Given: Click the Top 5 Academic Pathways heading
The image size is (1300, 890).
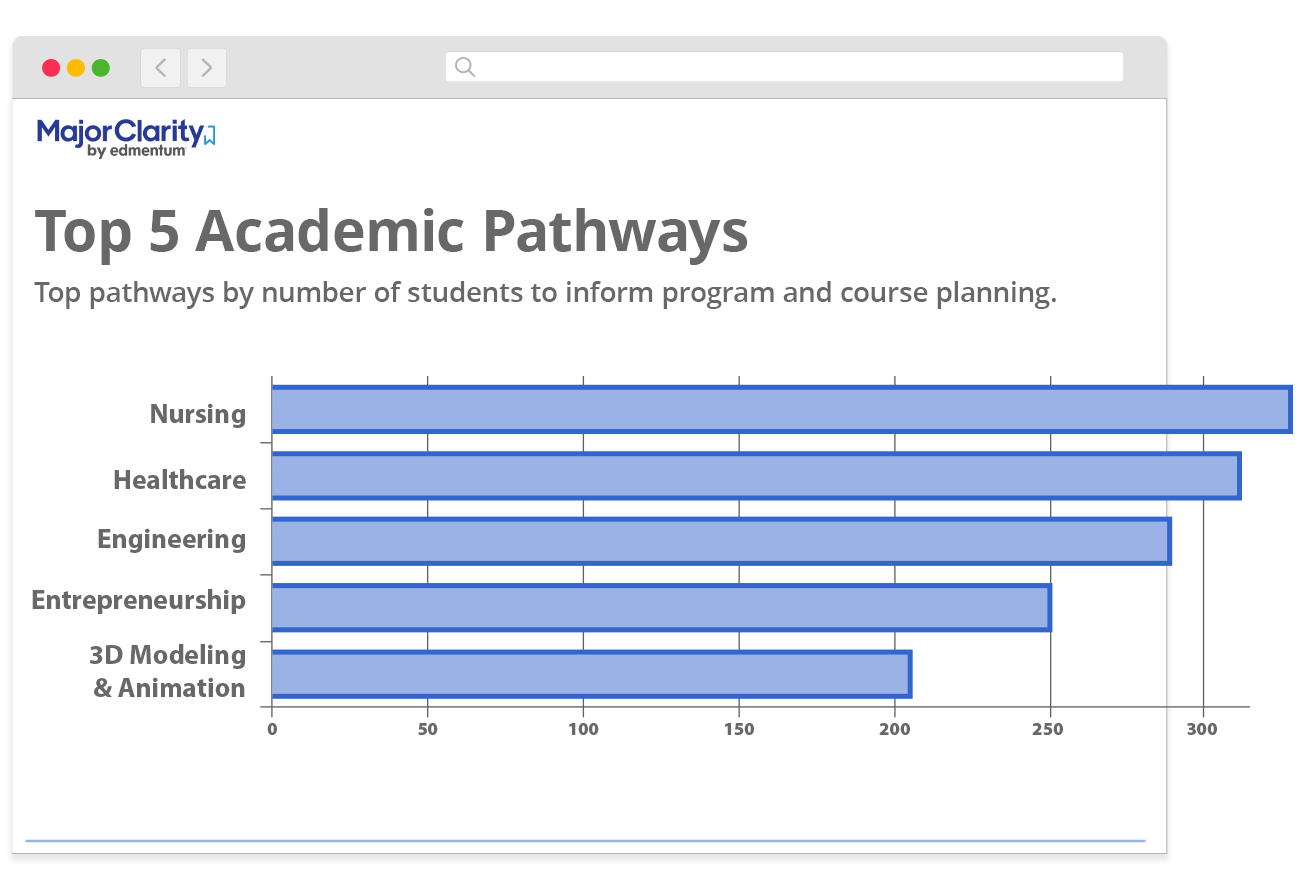Looking at the screenshot, I should coord(391,231).
